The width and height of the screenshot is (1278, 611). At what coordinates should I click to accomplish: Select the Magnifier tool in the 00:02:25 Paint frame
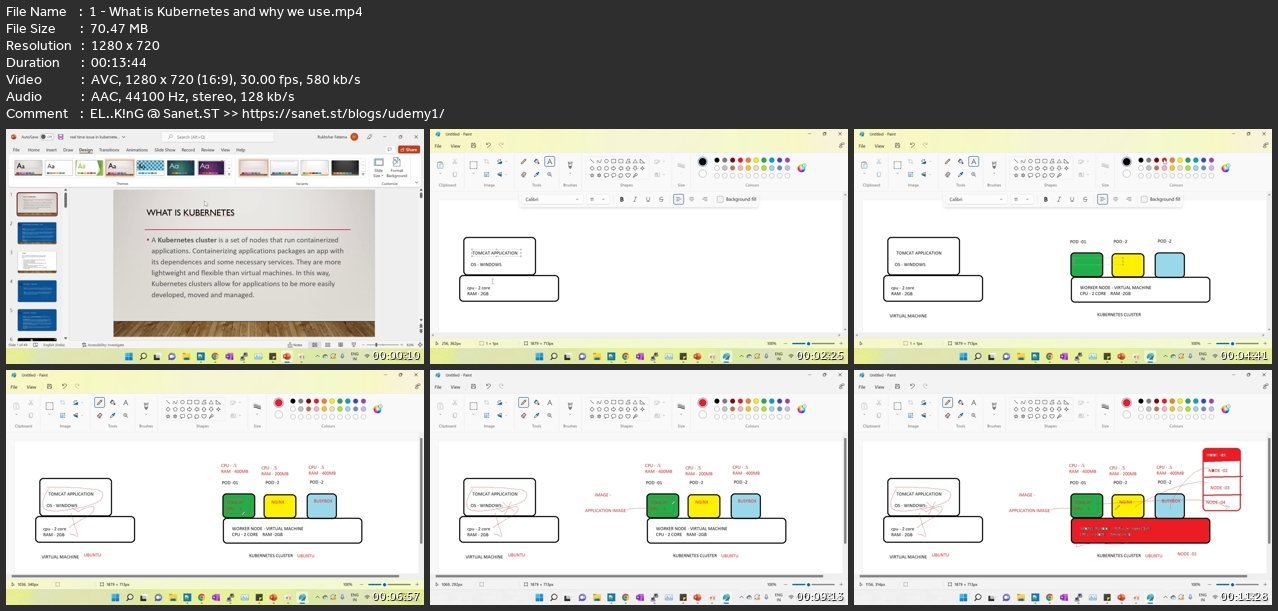(x=550, y=175)
